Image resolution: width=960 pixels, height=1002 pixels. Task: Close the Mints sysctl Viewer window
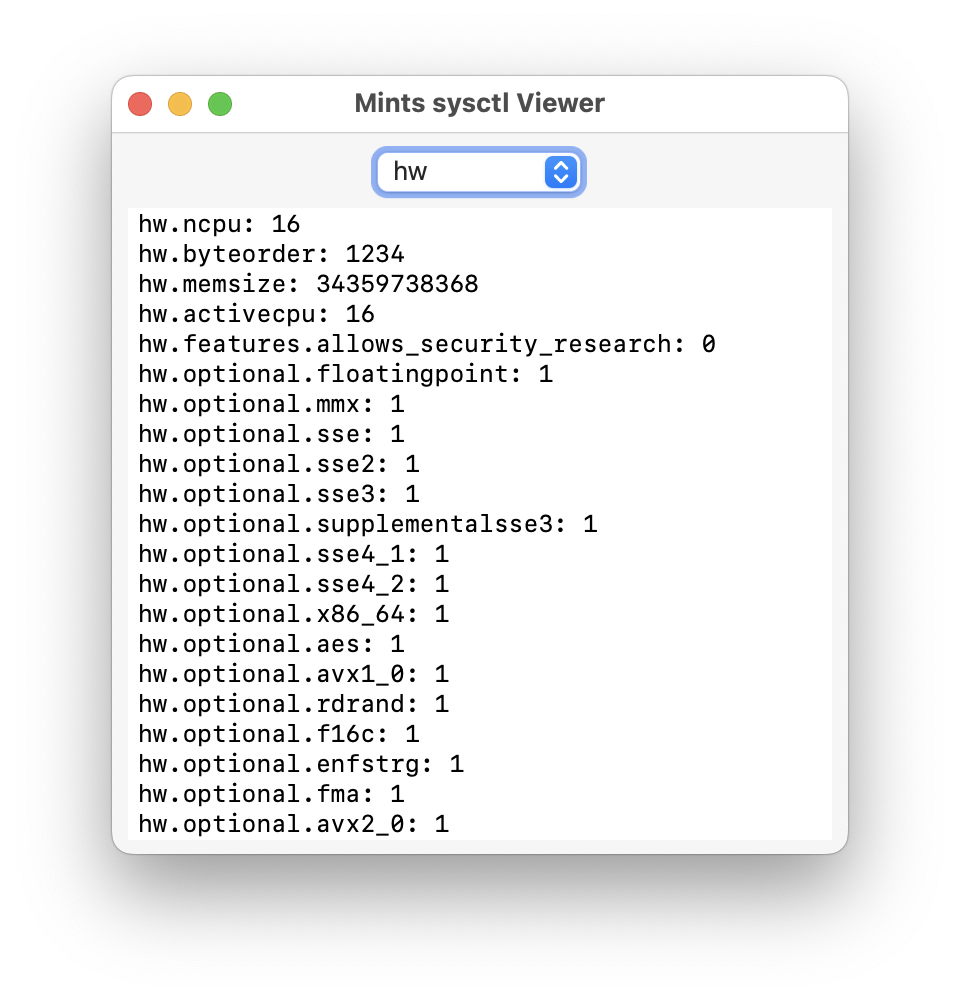pos(141,104)
